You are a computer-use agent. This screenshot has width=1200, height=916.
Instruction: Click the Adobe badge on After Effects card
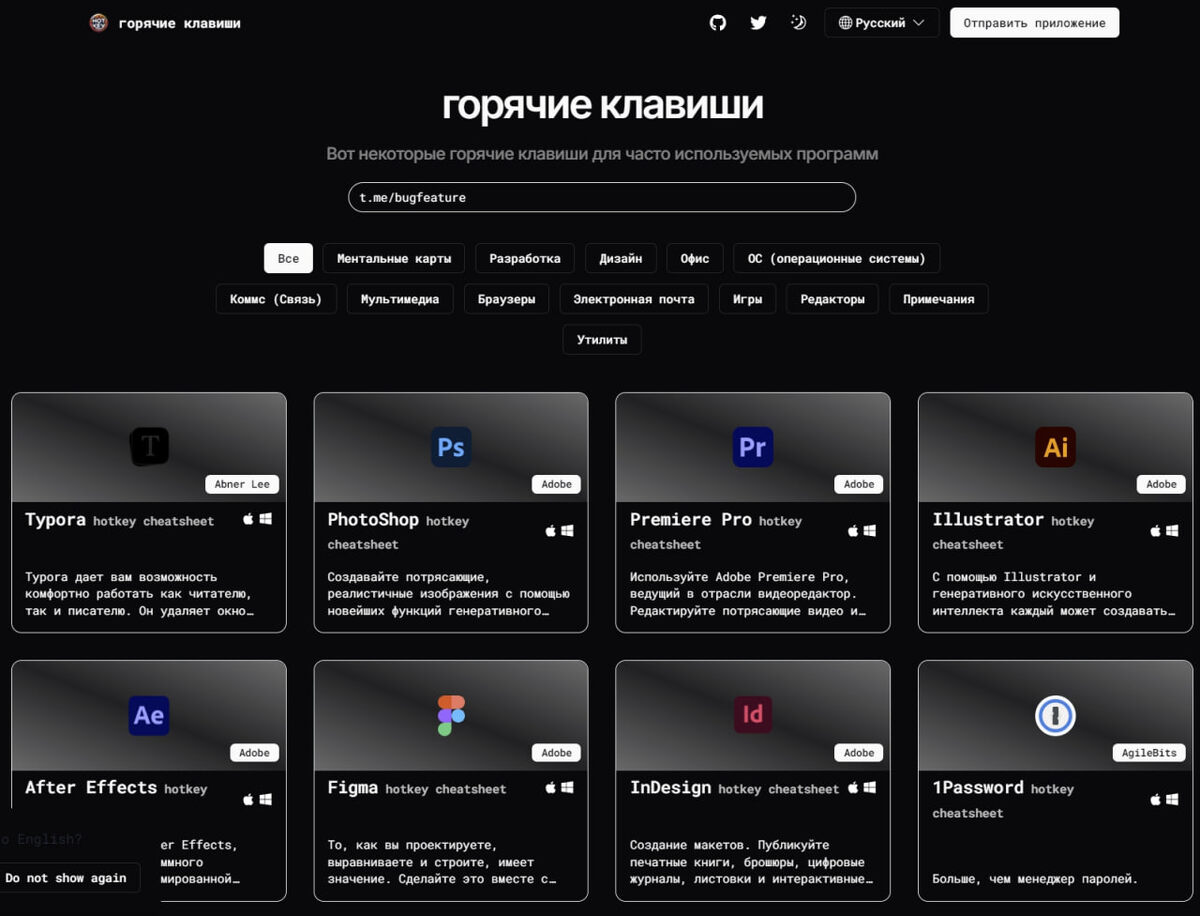[x=254, y=753]
